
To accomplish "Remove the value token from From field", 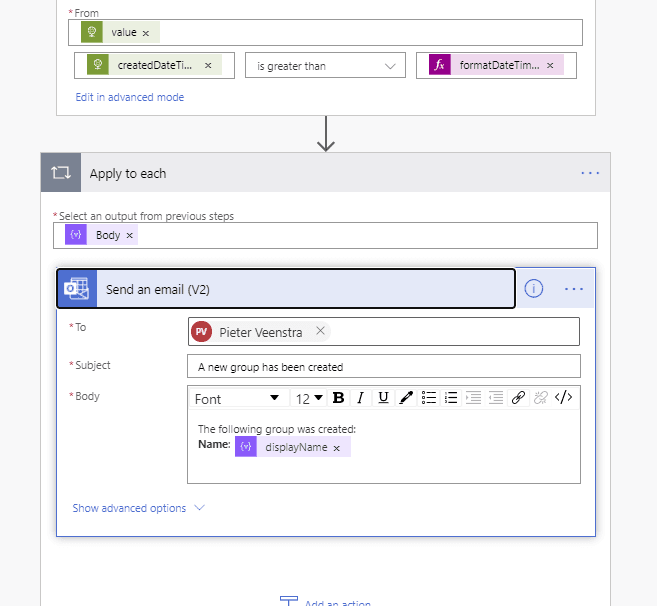I will click(x=146, y=33).
